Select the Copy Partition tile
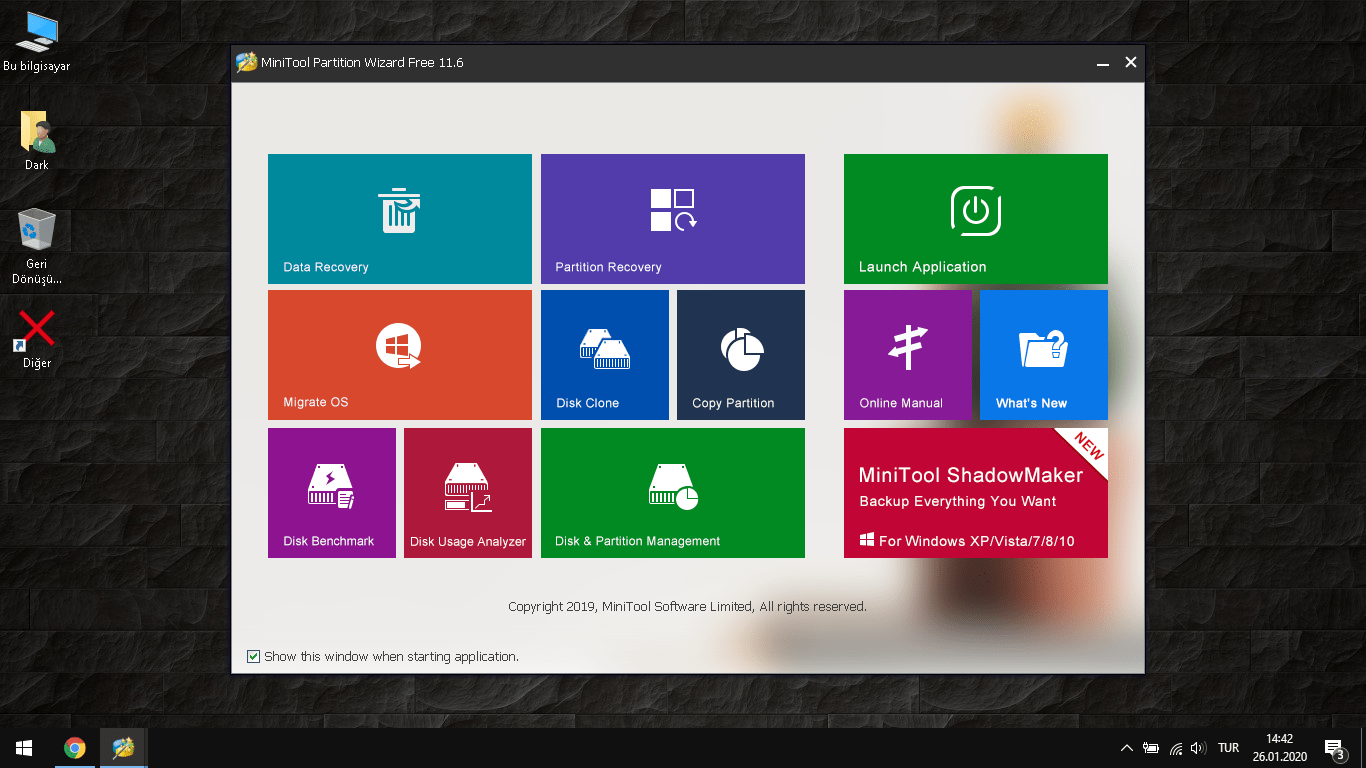The height and width of the screenshot is (768, 1366). click(741, 355)
